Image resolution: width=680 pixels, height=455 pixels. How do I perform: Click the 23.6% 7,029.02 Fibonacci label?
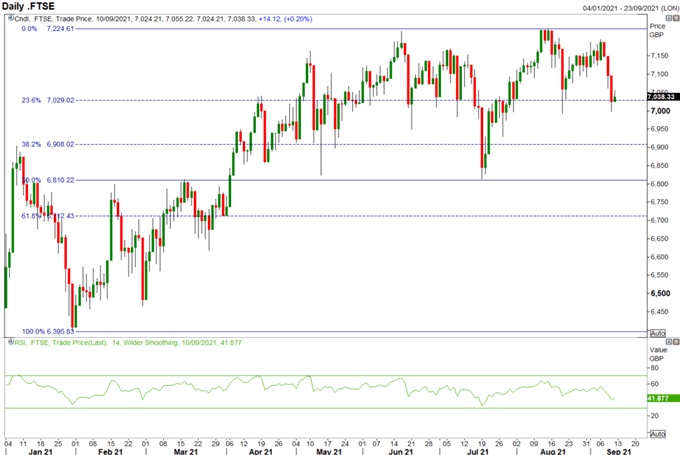pos(48,100)
